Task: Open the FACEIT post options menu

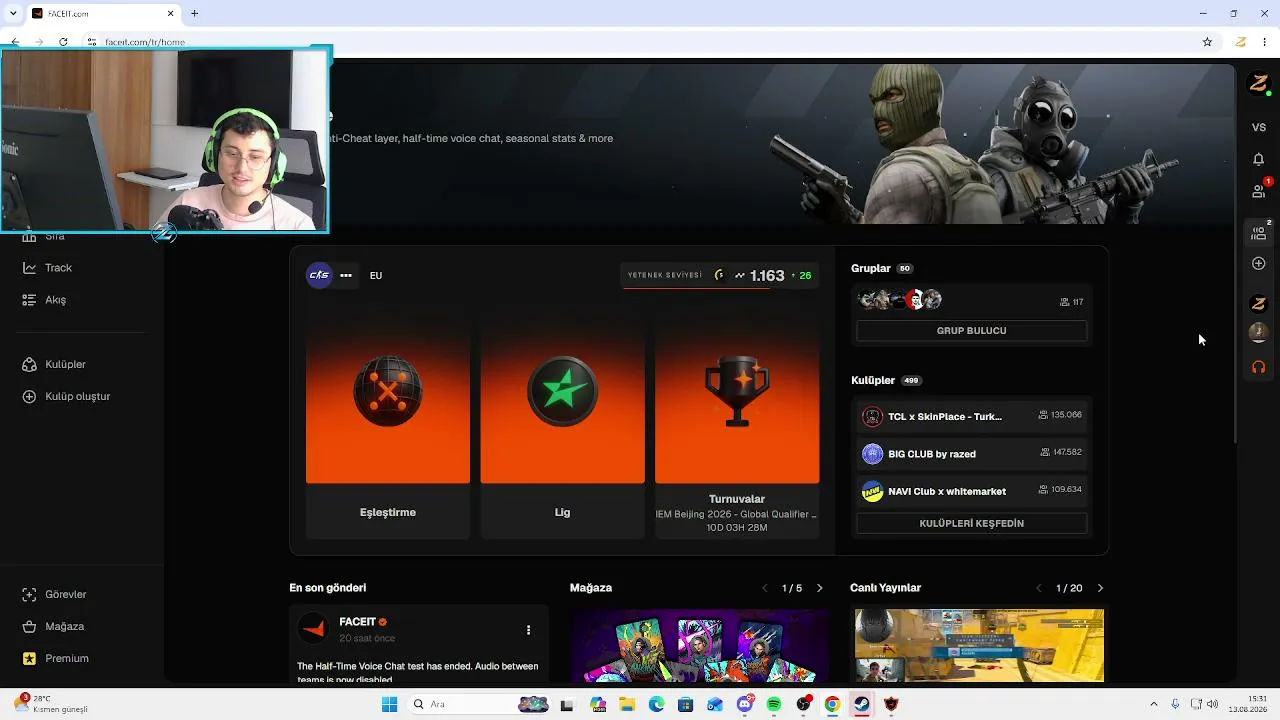Action: [528, 631]
